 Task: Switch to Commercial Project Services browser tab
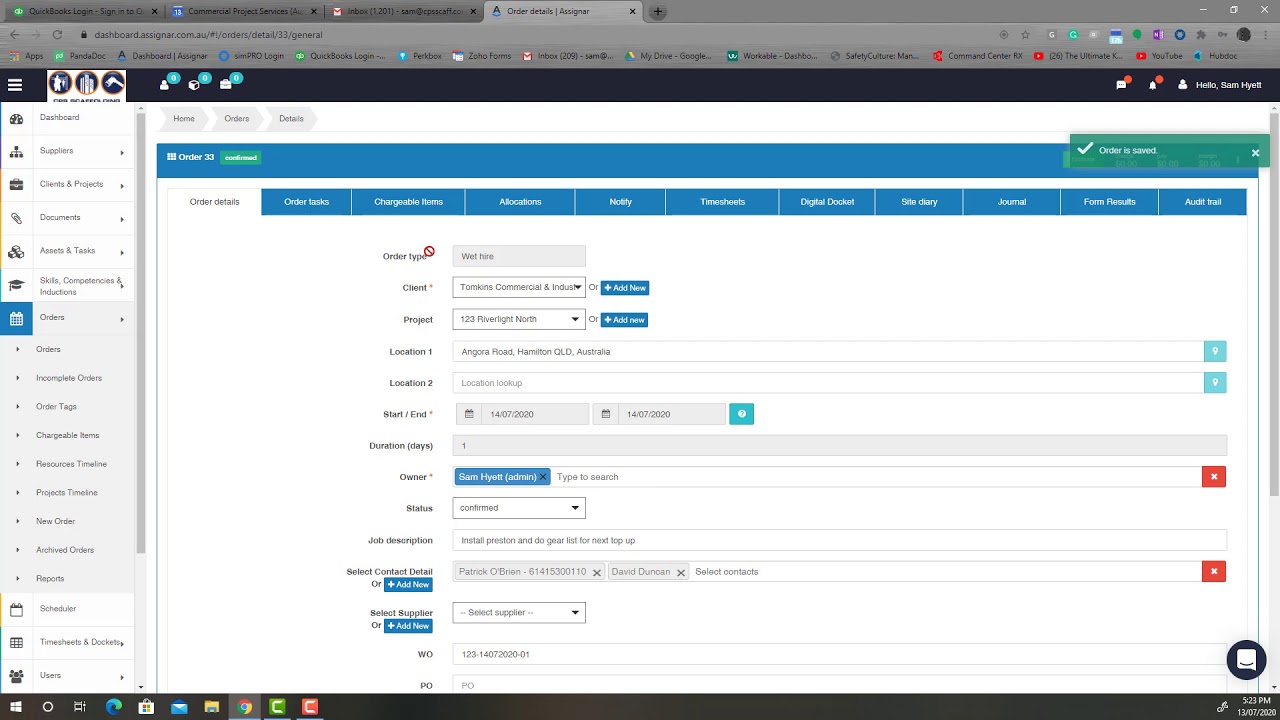tap(245, 11)
